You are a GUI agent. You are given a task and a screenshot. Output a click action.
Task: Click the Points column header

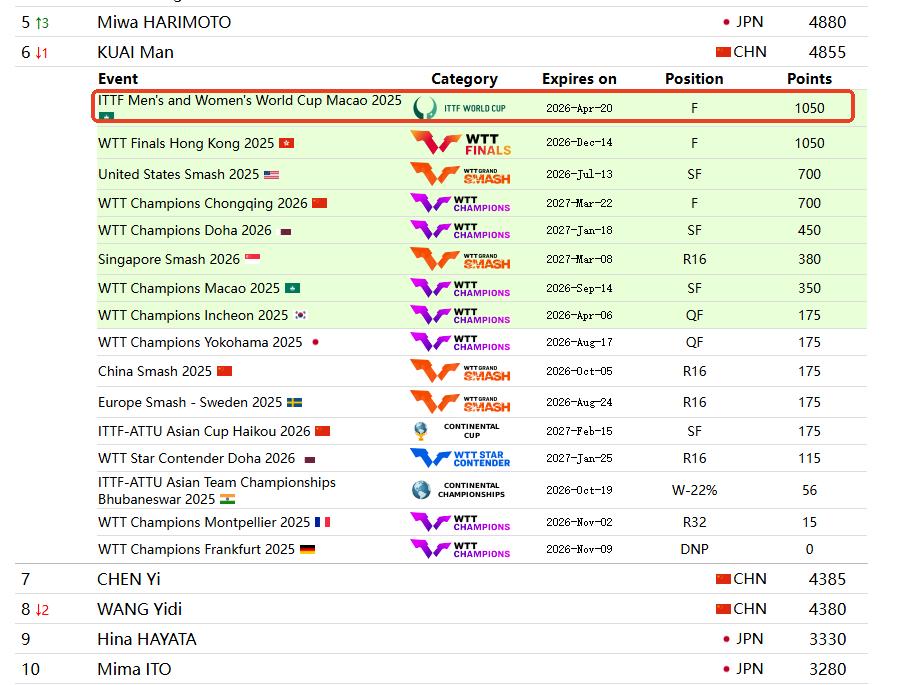point(809,79)
